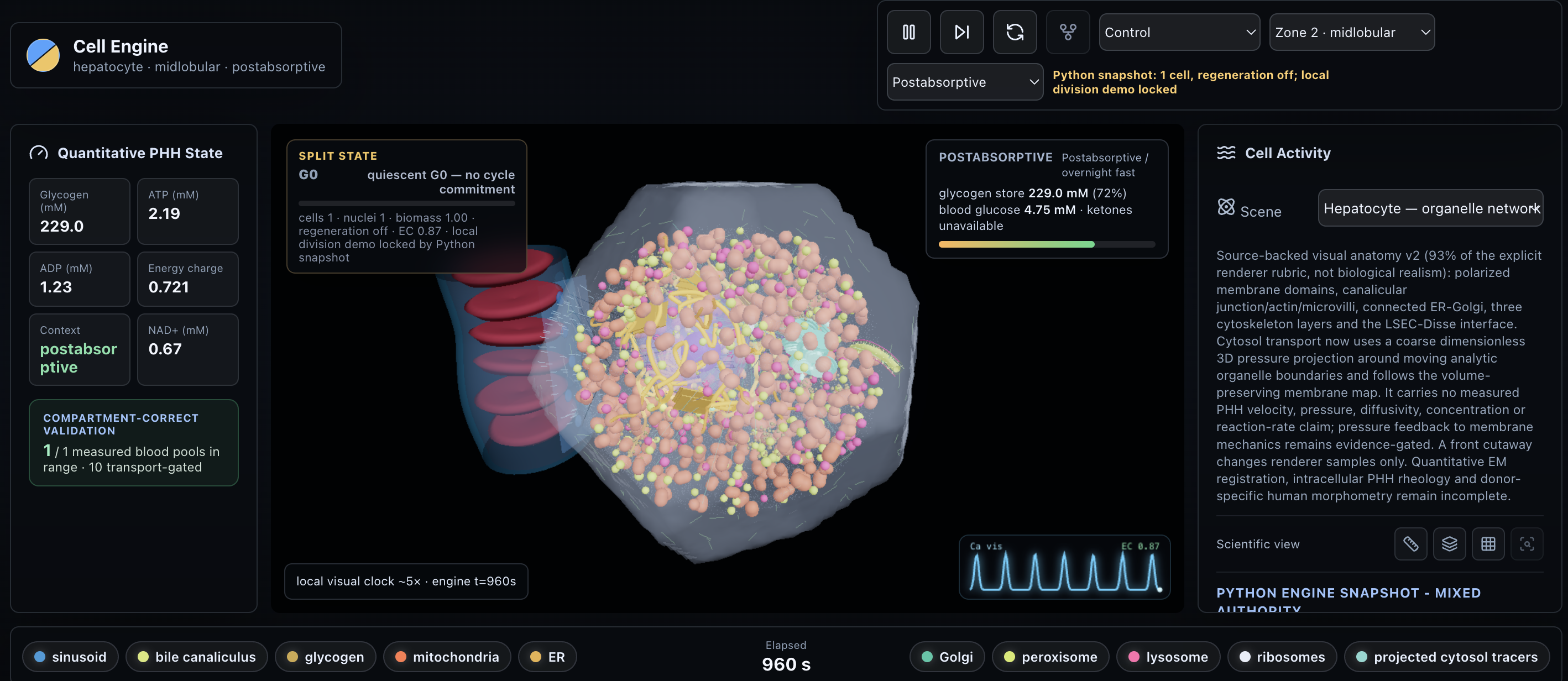The width and height of the screenshot is (1568, 681).
Task: Pause the simulation
Action: [x=908, y=32]
